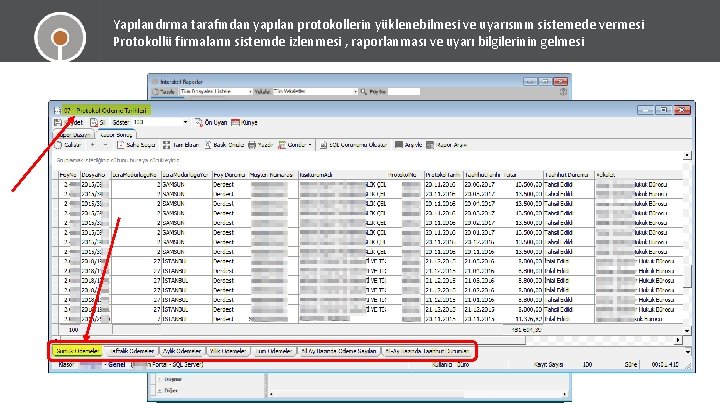Click the Tutar column header

click(523, 175)
